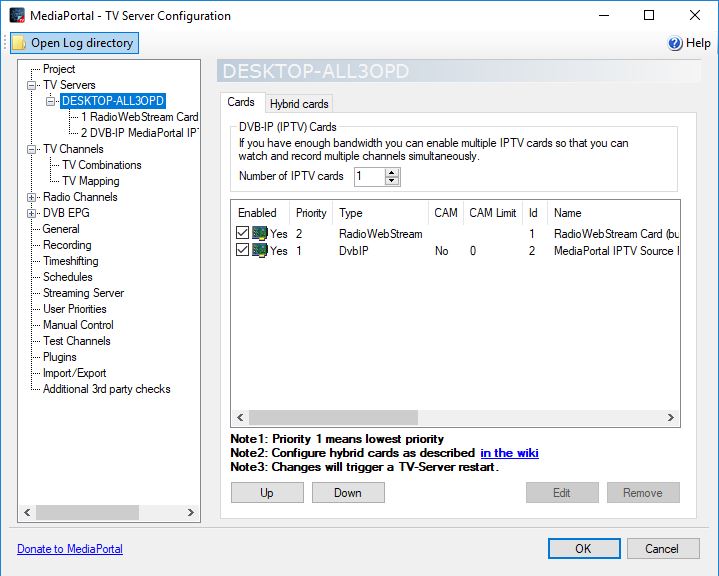Move selected card Up
Viewport: 719px width, 576px height.
point(267,493)
